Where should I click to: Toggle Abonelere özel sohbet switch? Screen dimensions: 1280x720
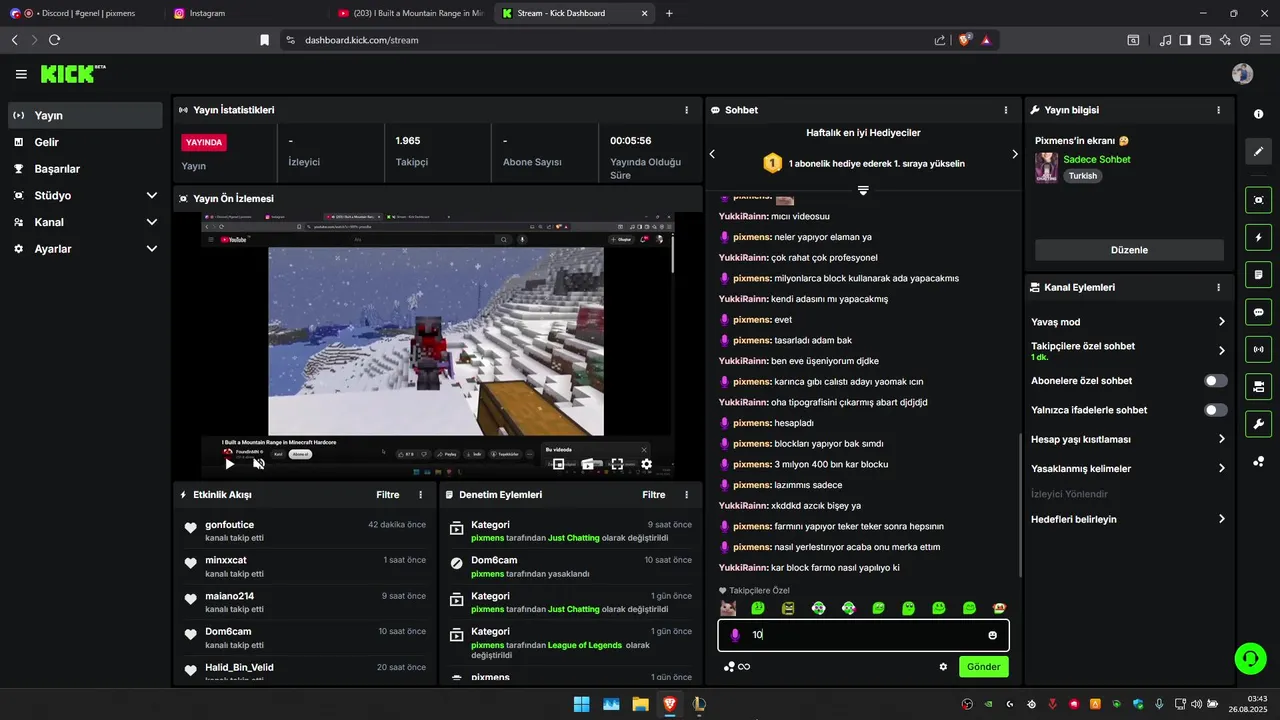point(1215,381)
